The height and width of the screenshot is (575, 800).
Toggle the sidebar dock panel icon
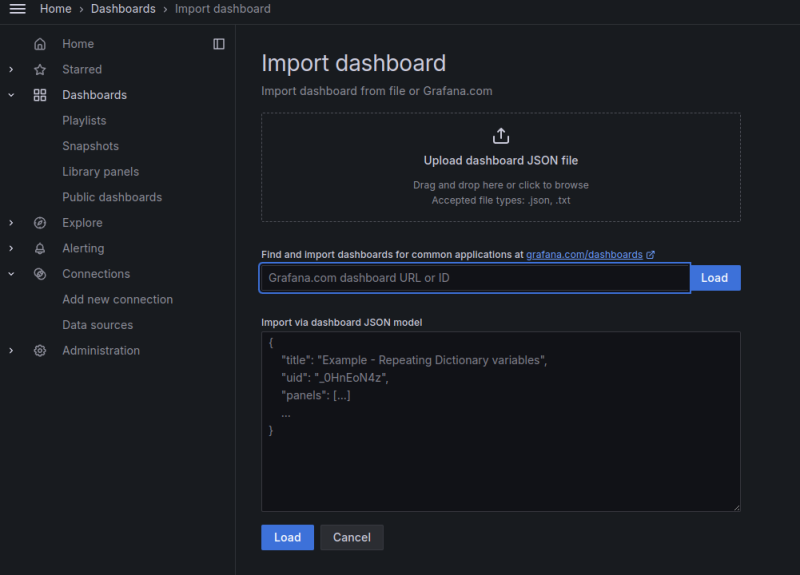[219, 44]
